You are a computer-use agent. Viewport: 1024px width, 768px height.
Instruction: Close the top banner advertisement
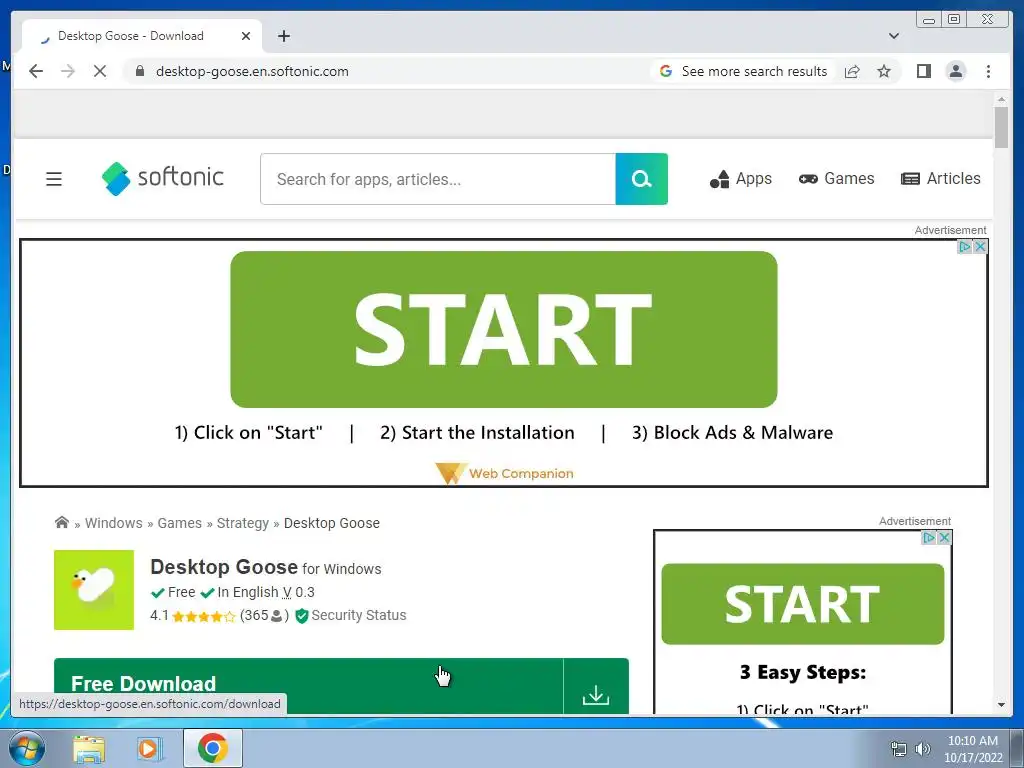pyautogui.click(x=980, y=247)
